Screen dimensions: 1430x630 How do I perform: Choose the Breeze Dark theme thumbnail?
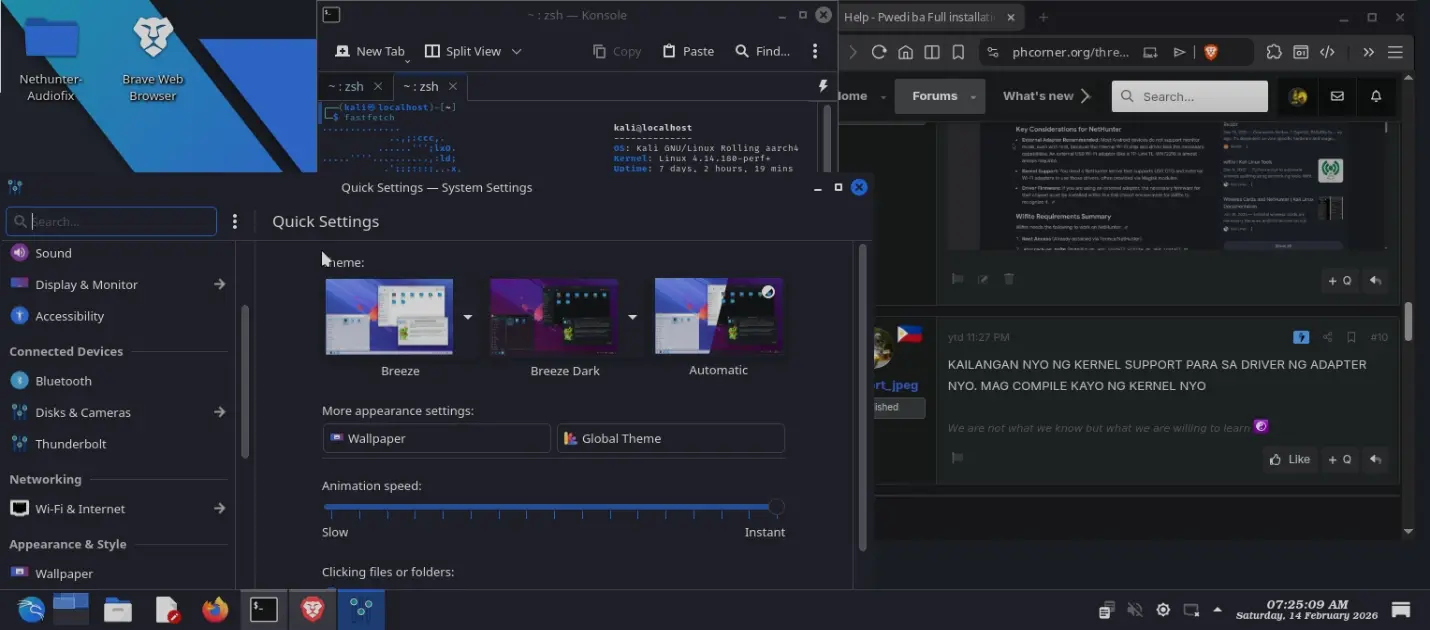click(x=553, y=316)
